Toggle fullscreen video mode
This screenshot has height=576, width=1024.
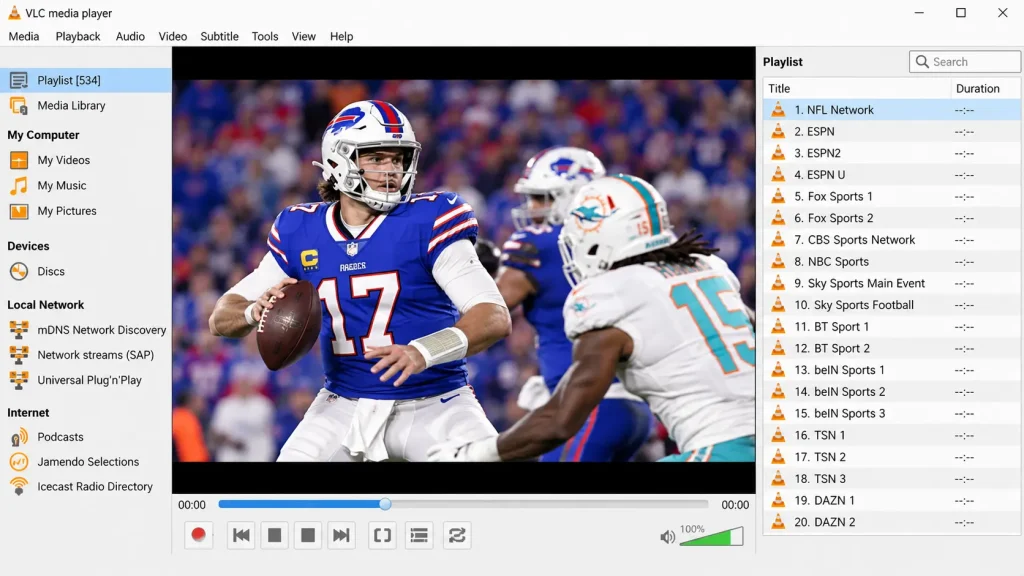382,536
